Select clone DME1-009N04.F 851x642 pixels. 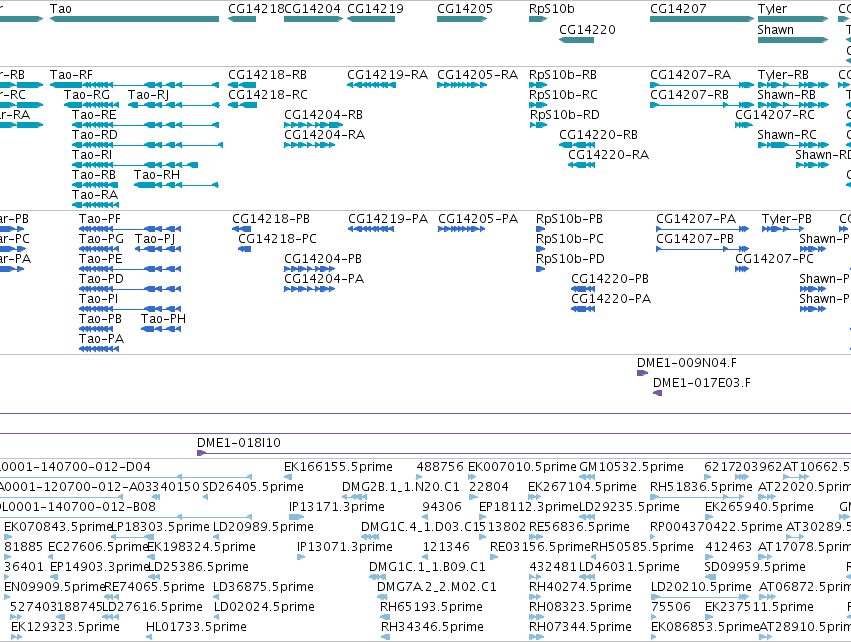coord(643,373)
